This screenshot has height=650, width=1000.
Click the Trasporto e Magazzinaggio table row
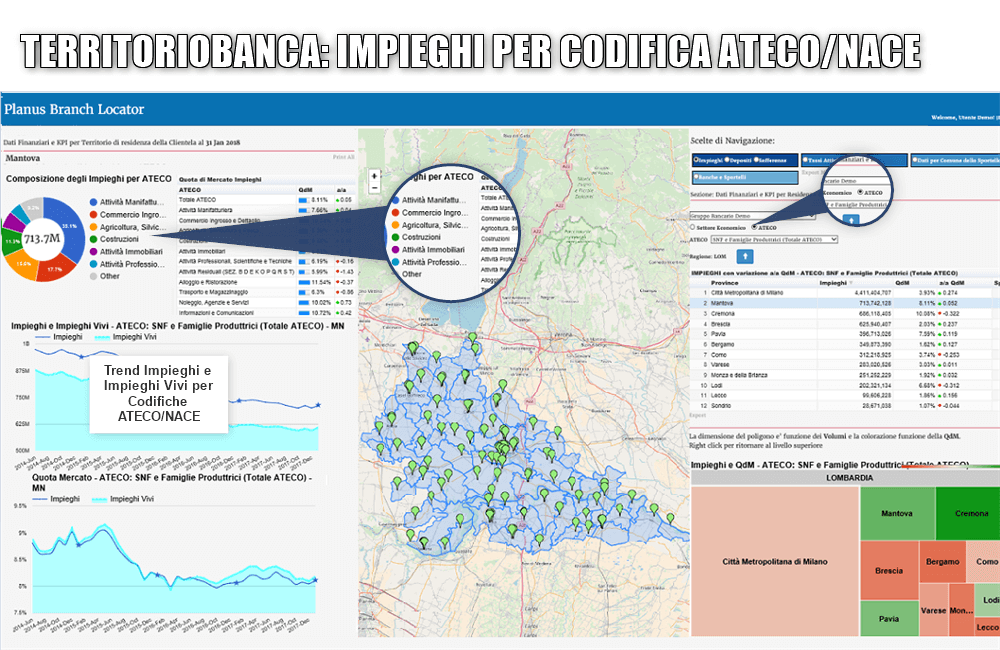click(265, 292)
